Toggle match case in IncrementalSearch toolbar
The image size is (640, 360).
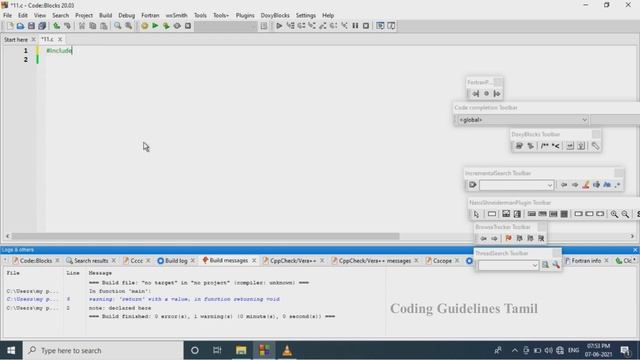click(607, 185)
